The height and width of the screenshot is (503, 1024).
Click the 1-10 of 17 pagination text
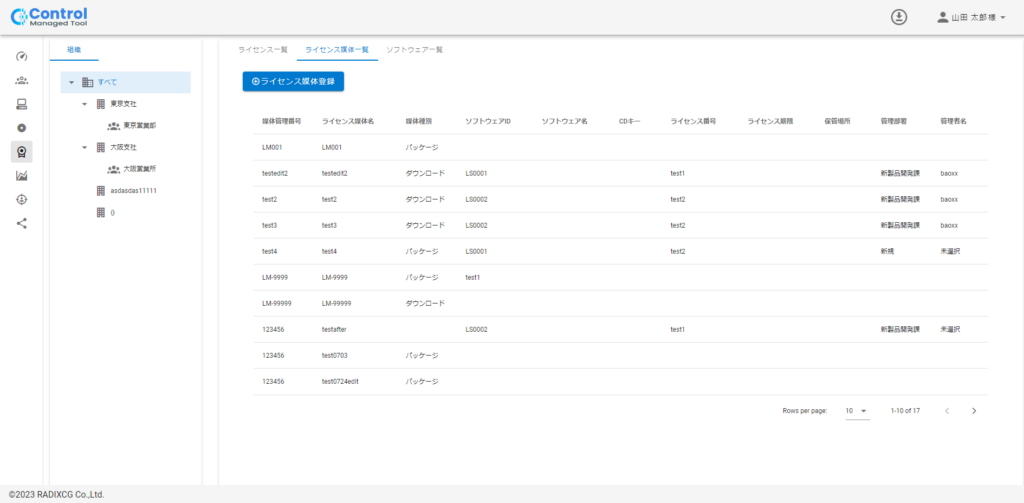(906, 411)
